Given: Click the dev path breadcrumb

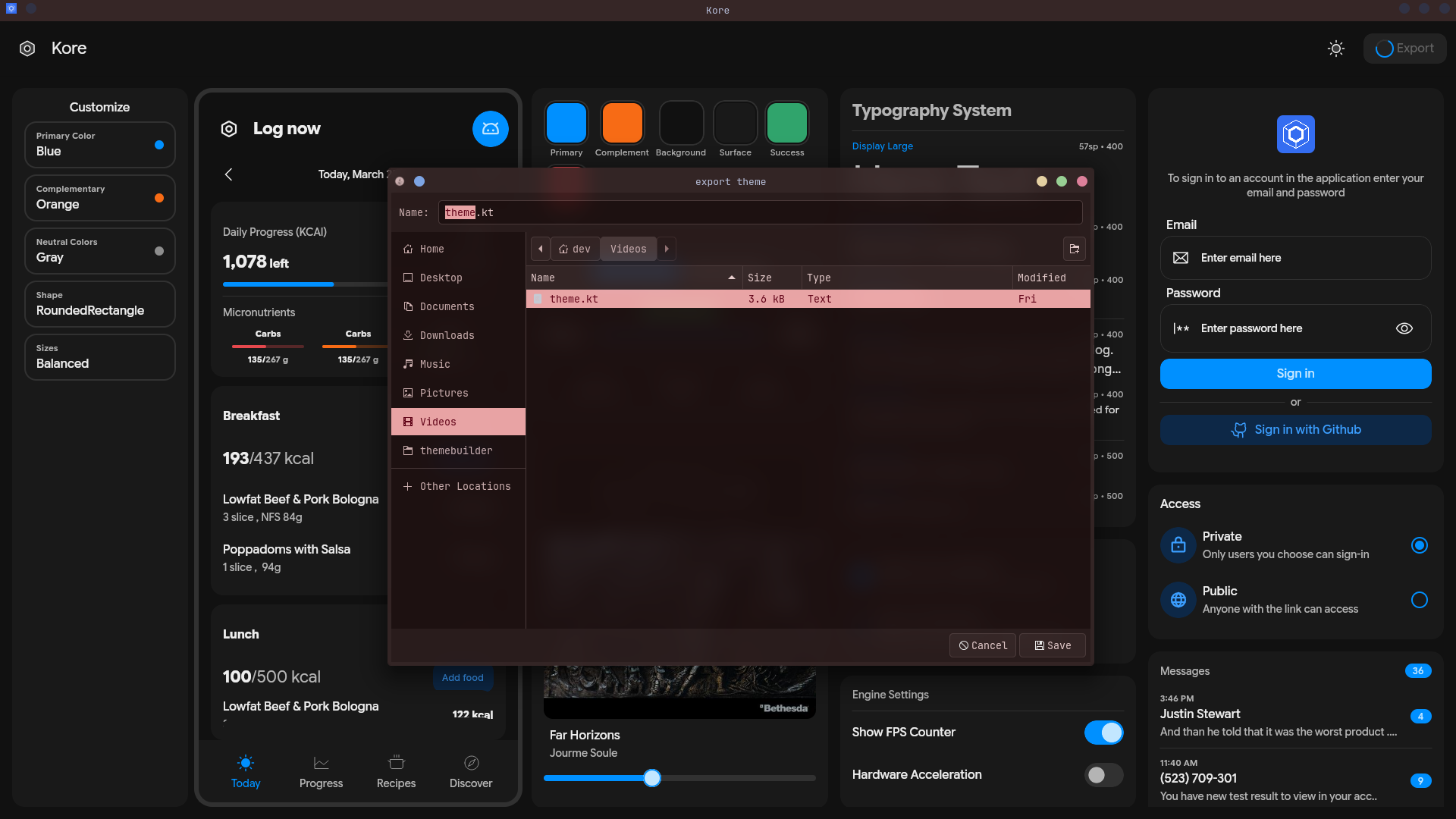Looking at the screenshot, I should tap(575, 249).
